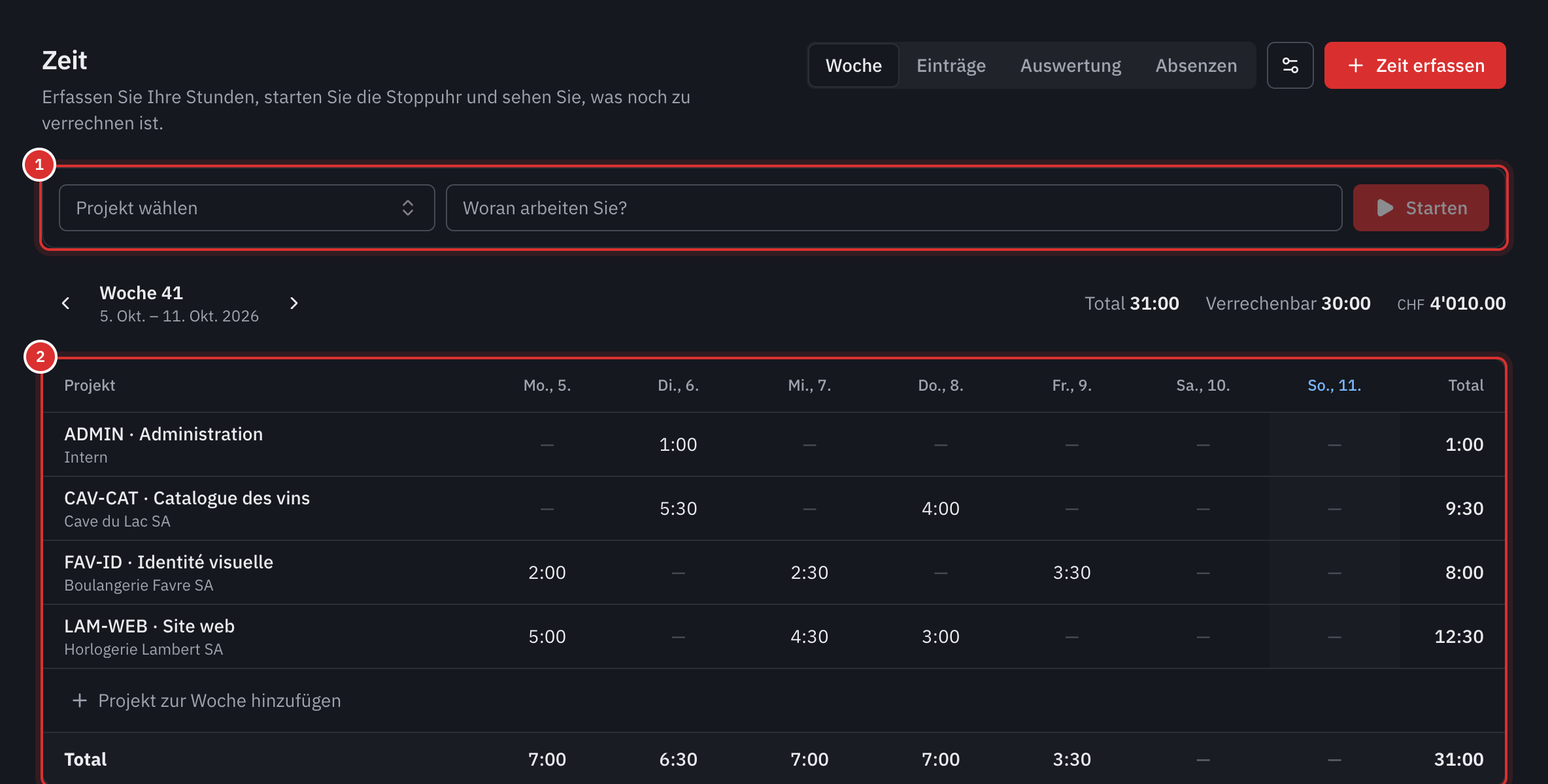Open the Auswertung tab

1070,65
